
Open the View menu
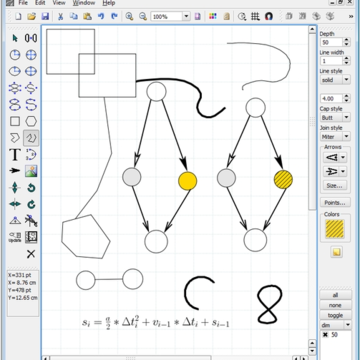pos(59,3)
